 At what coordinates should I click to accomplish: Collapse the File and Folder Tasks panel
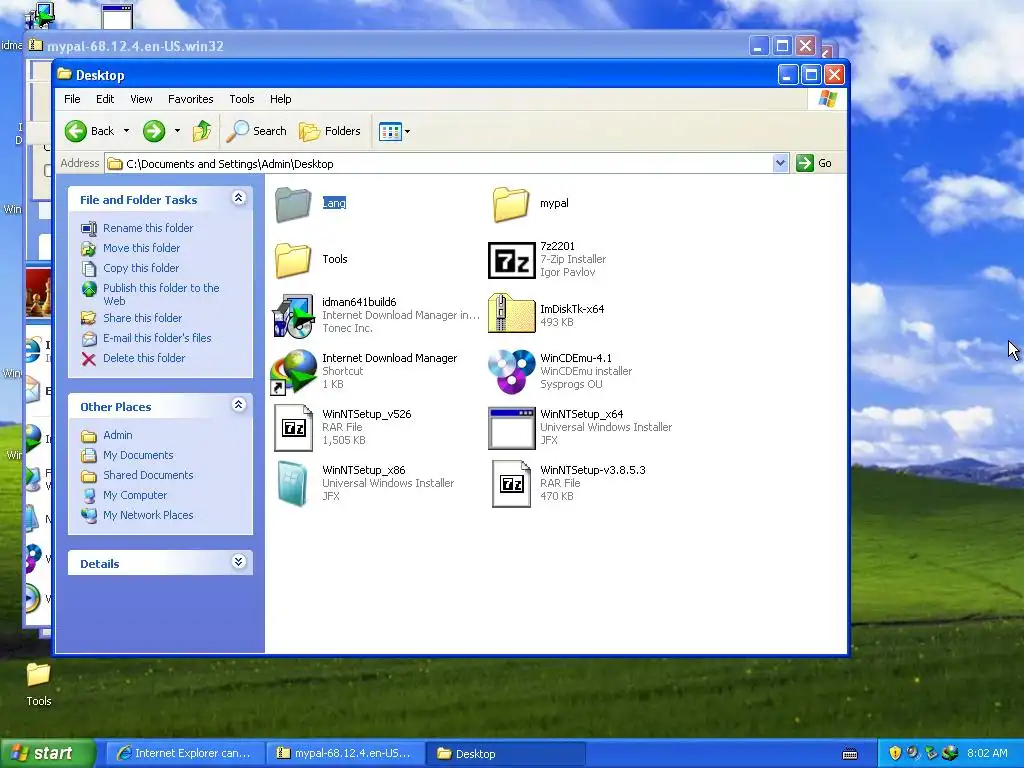pyautogui.click(x=239, y=198)
